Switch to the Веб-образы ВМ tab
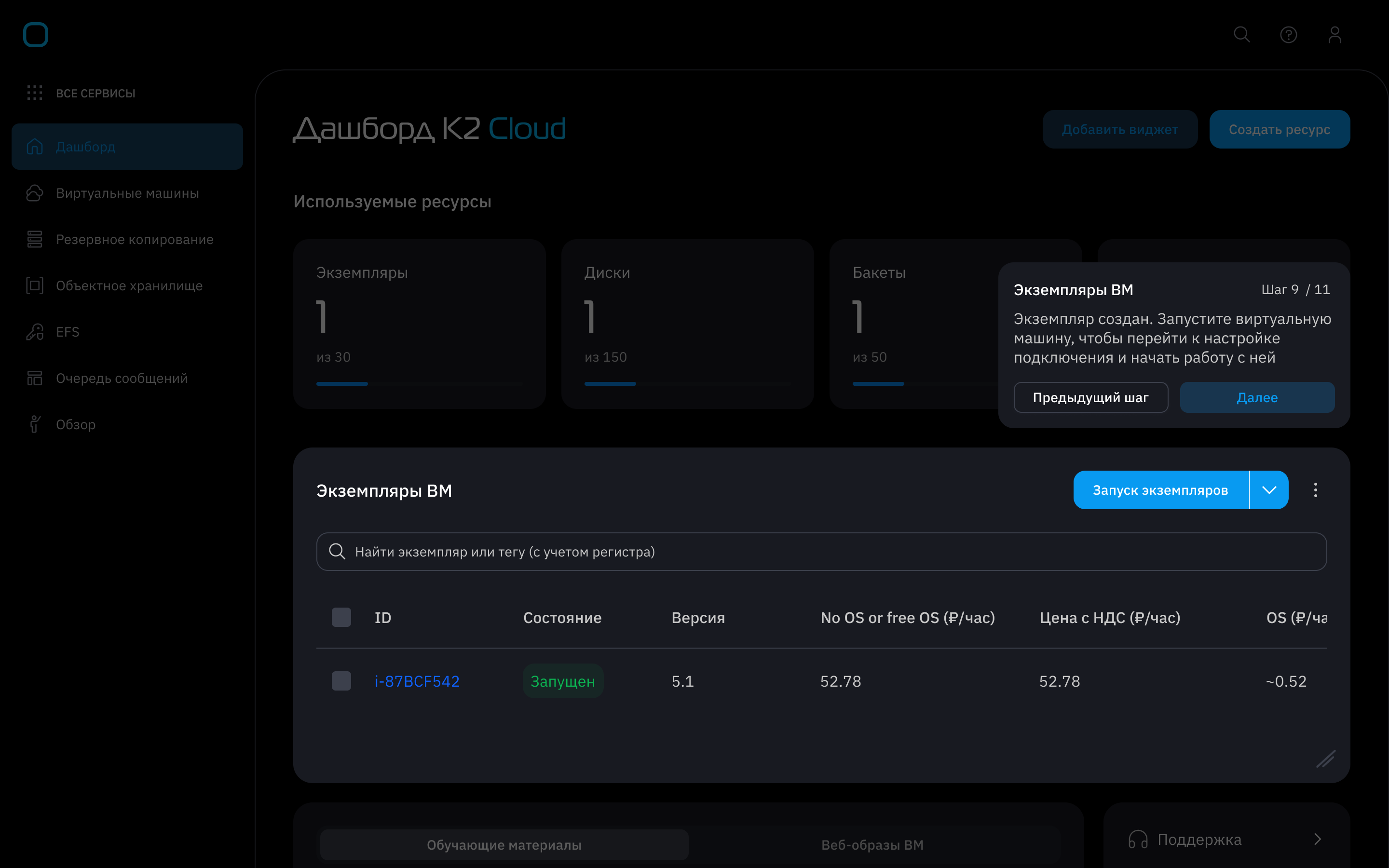Screen dimensions: 1389x868 872,844
